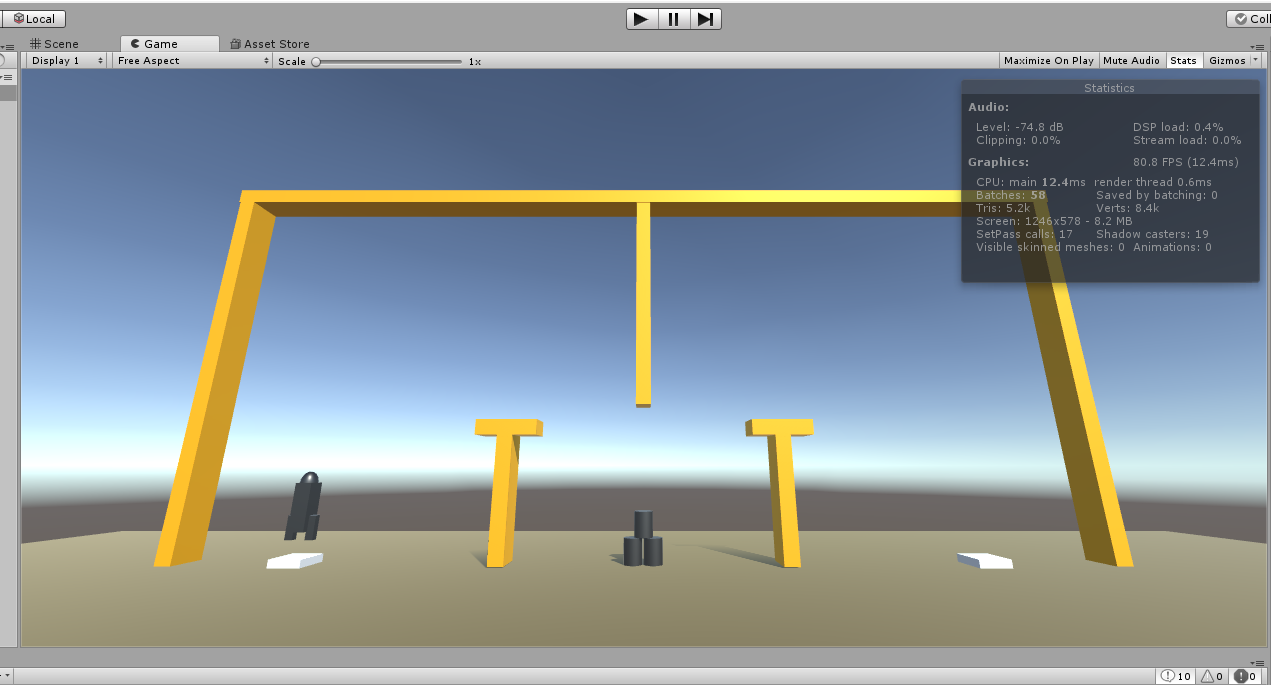
Task: Click the 'DSP load: 0.4%' stat
Action: (x=1177, y=127)
